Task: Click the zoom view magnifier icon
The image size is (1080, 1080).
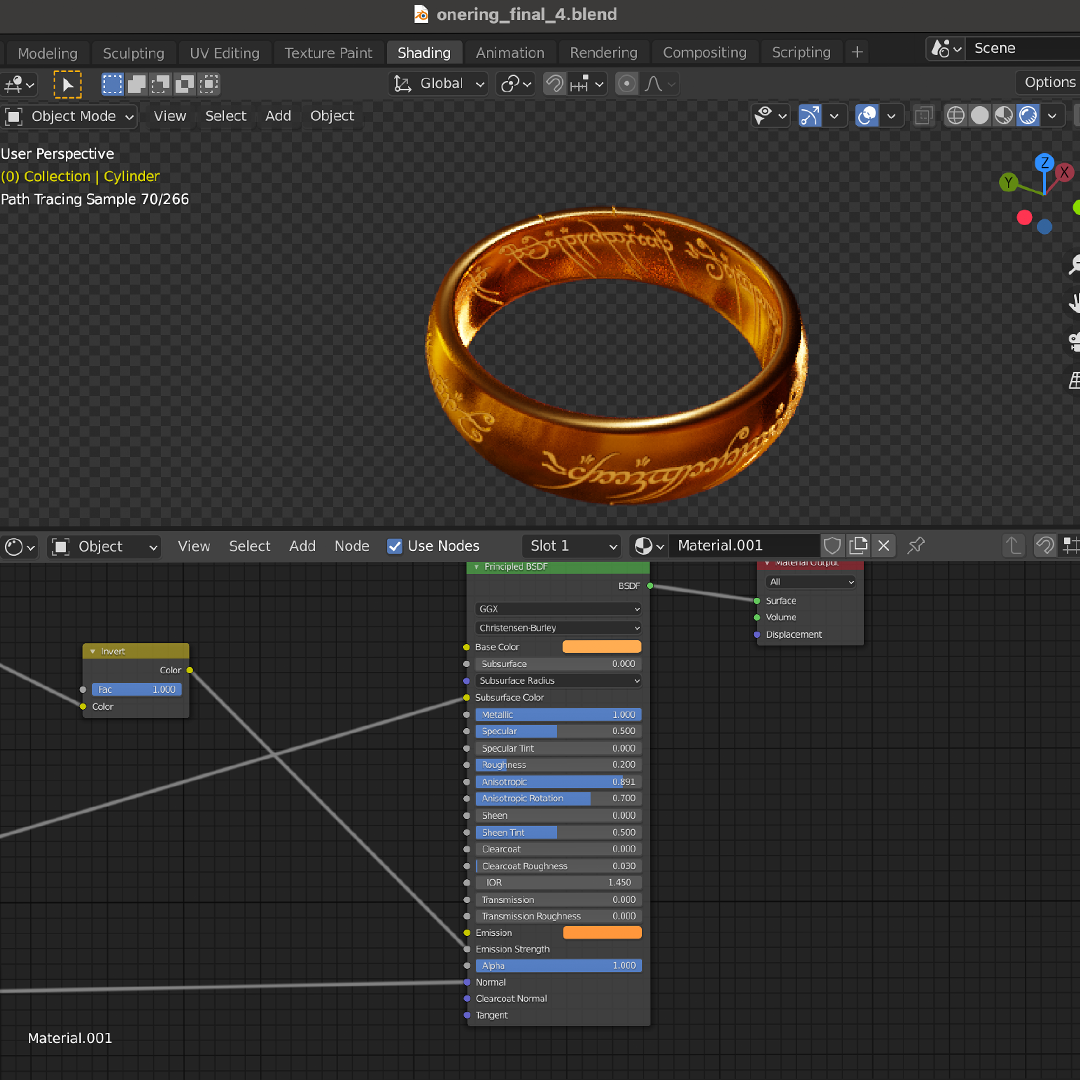Action: coord(1074,265)
